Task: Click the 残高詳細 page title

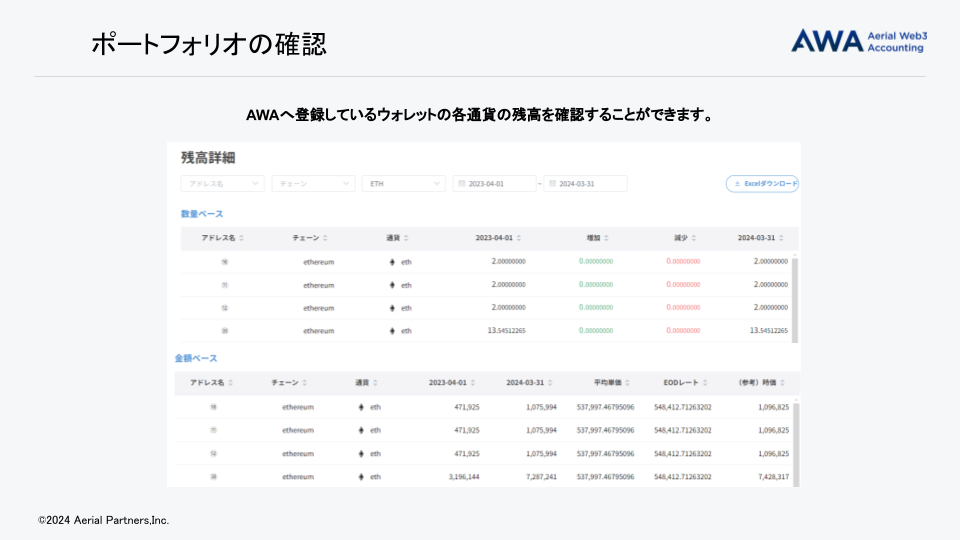Action: 208,158
